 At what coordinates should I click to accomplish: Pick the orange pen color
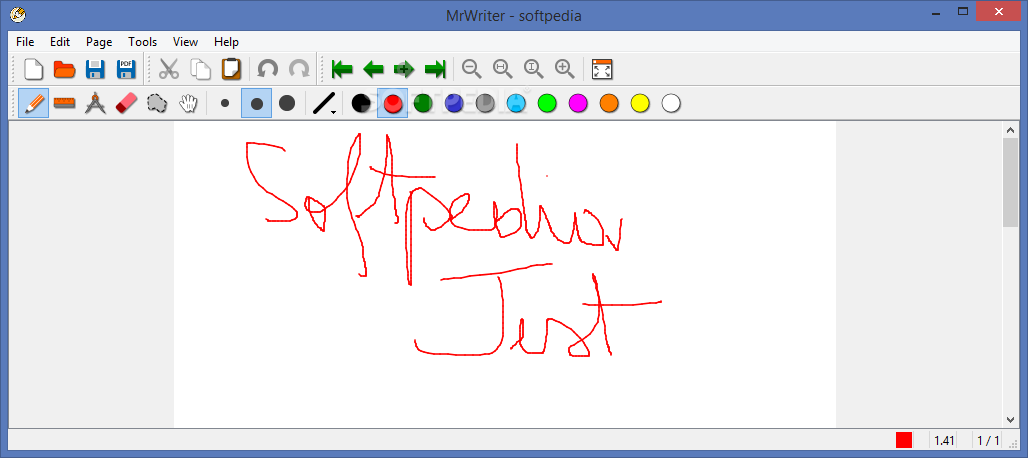pyautogui.click(x=609, y=103)
